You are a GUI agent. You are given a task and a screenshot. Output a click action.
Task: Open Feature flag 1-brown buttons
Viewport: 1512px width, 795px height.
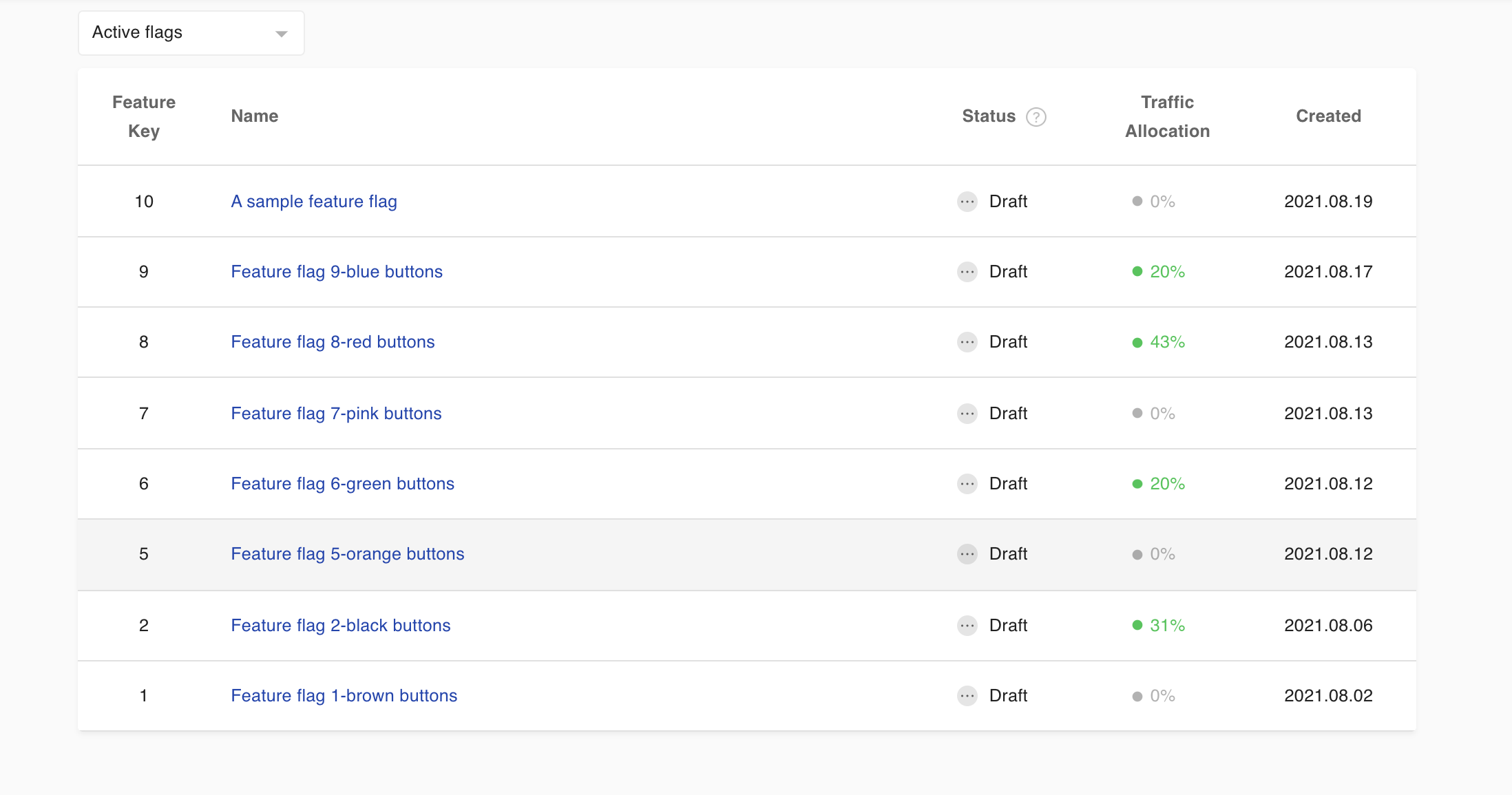tap(344, 696)
